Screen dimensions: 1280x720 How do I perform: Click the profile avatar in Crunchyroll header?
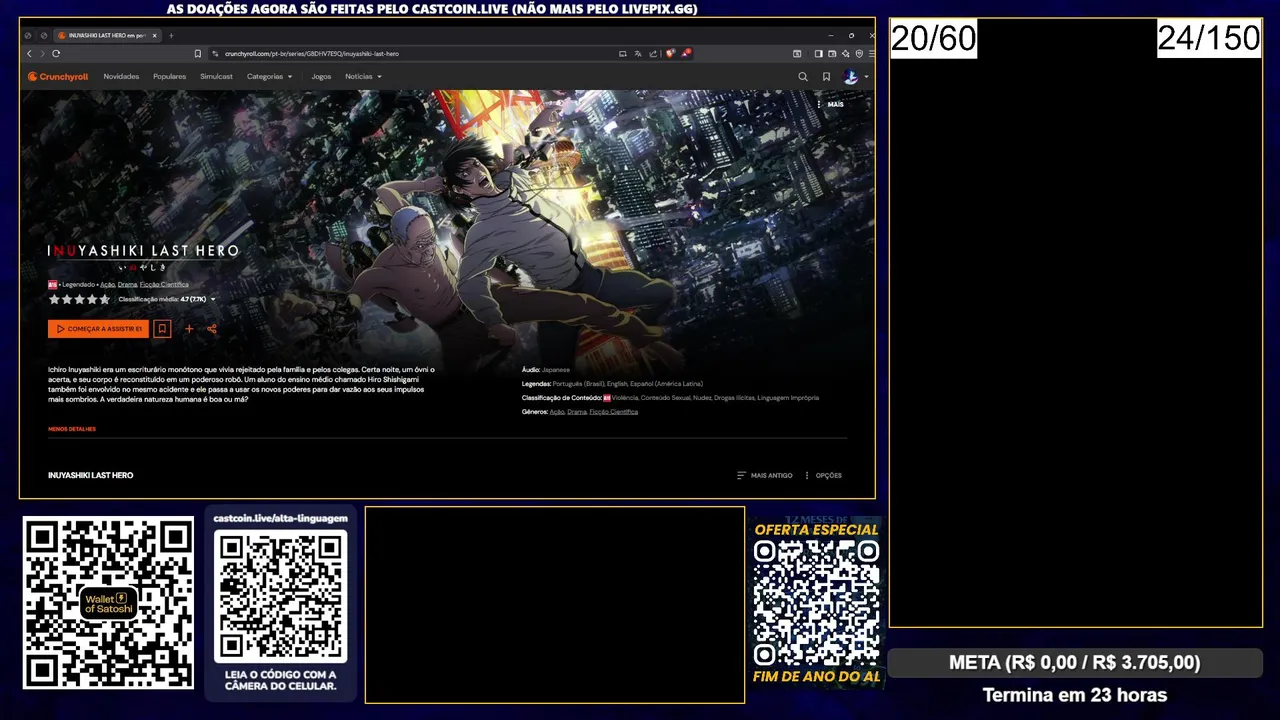coord(850,76)
